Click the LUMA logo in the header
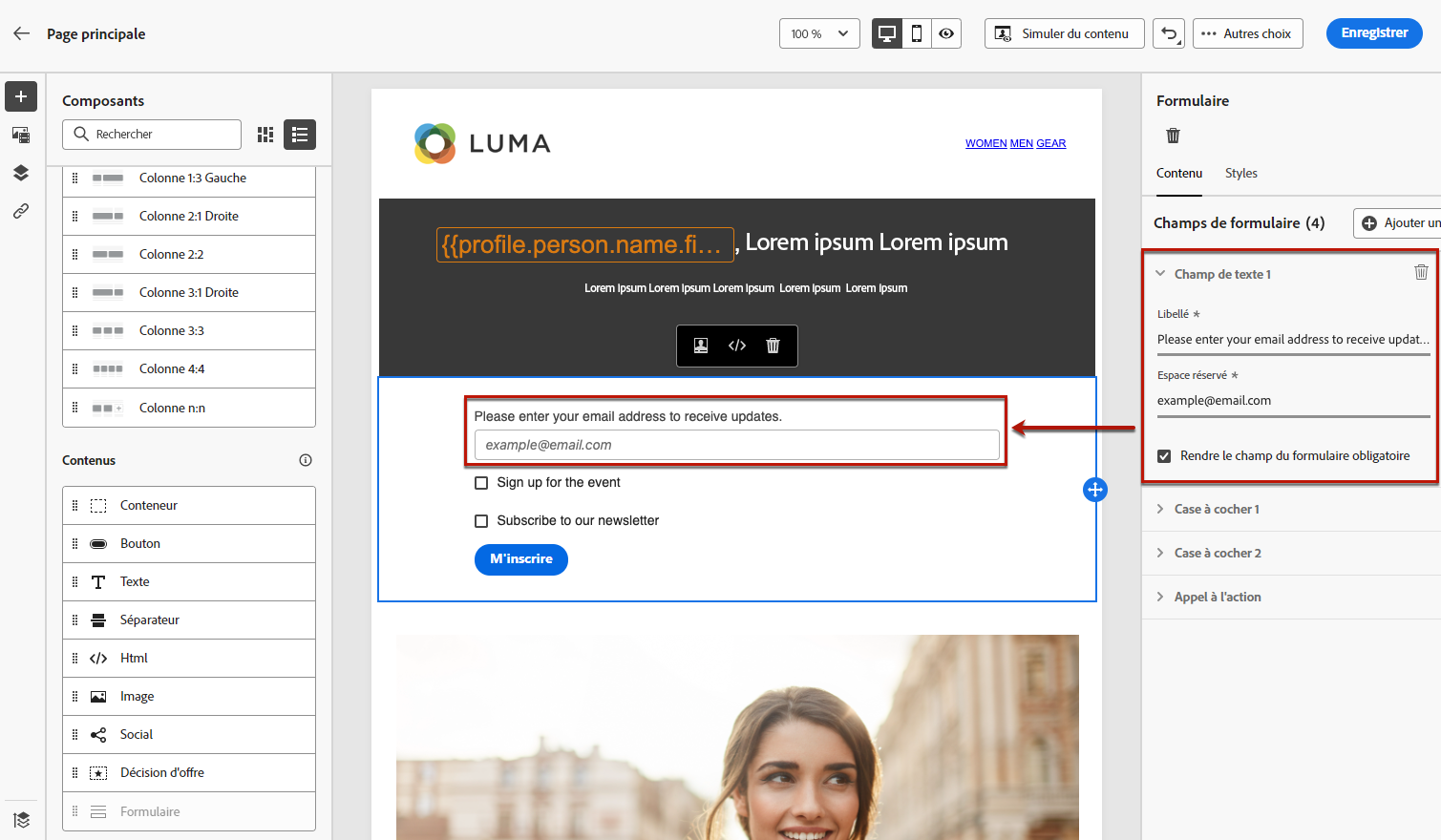 [x=482, y=143]
